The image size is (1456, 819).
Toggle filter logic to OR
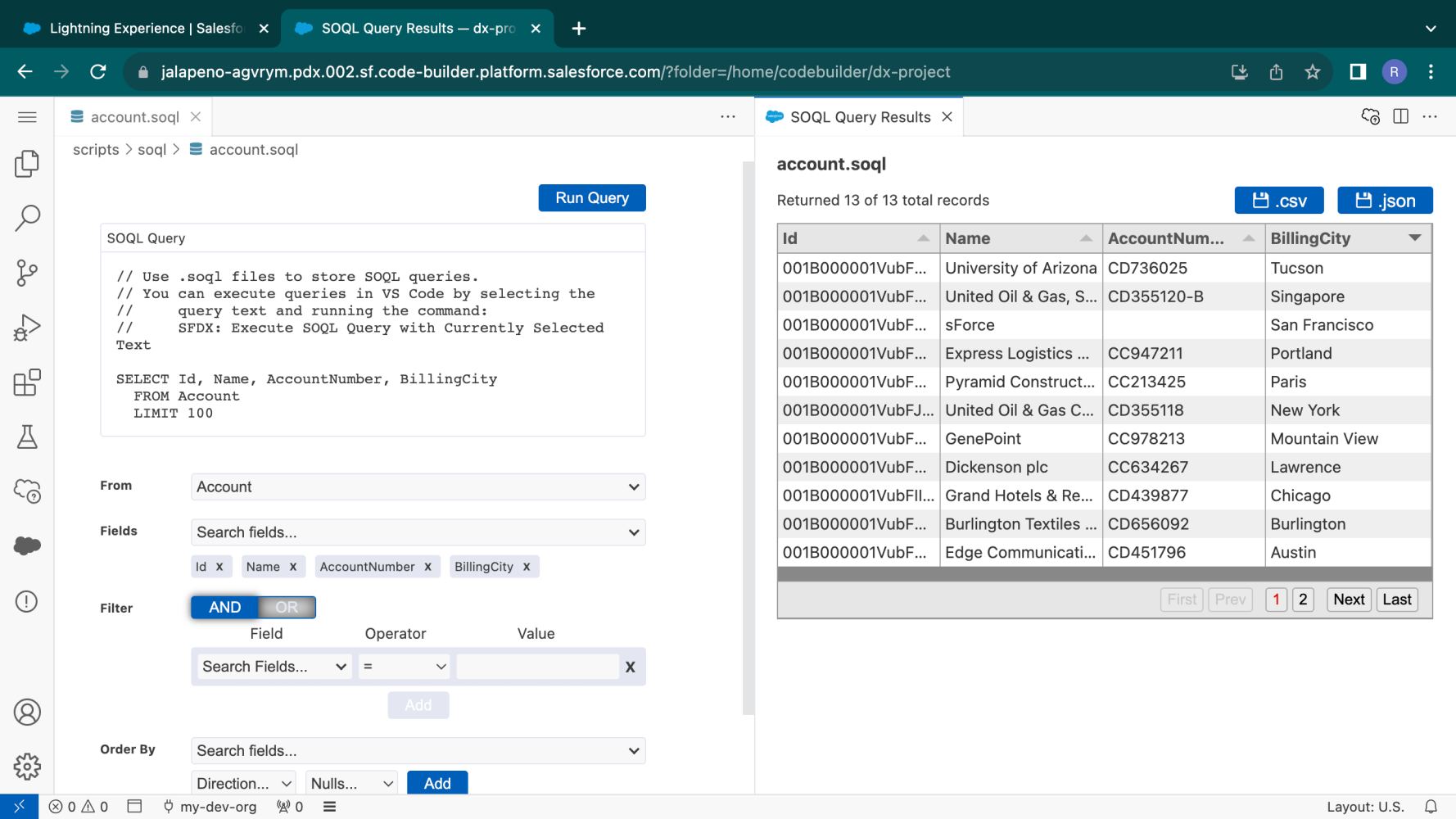coord(287,607)
